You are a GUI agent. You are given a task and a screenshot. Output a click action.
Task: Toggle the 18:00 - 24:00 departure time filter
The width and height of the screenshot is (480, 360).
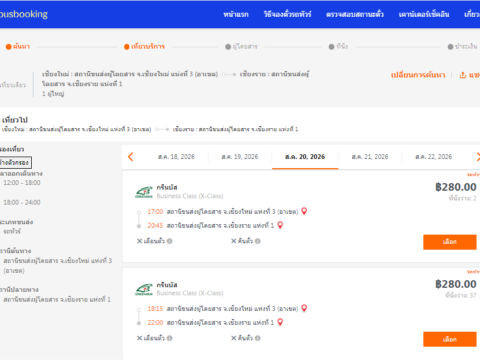(22, 202)
